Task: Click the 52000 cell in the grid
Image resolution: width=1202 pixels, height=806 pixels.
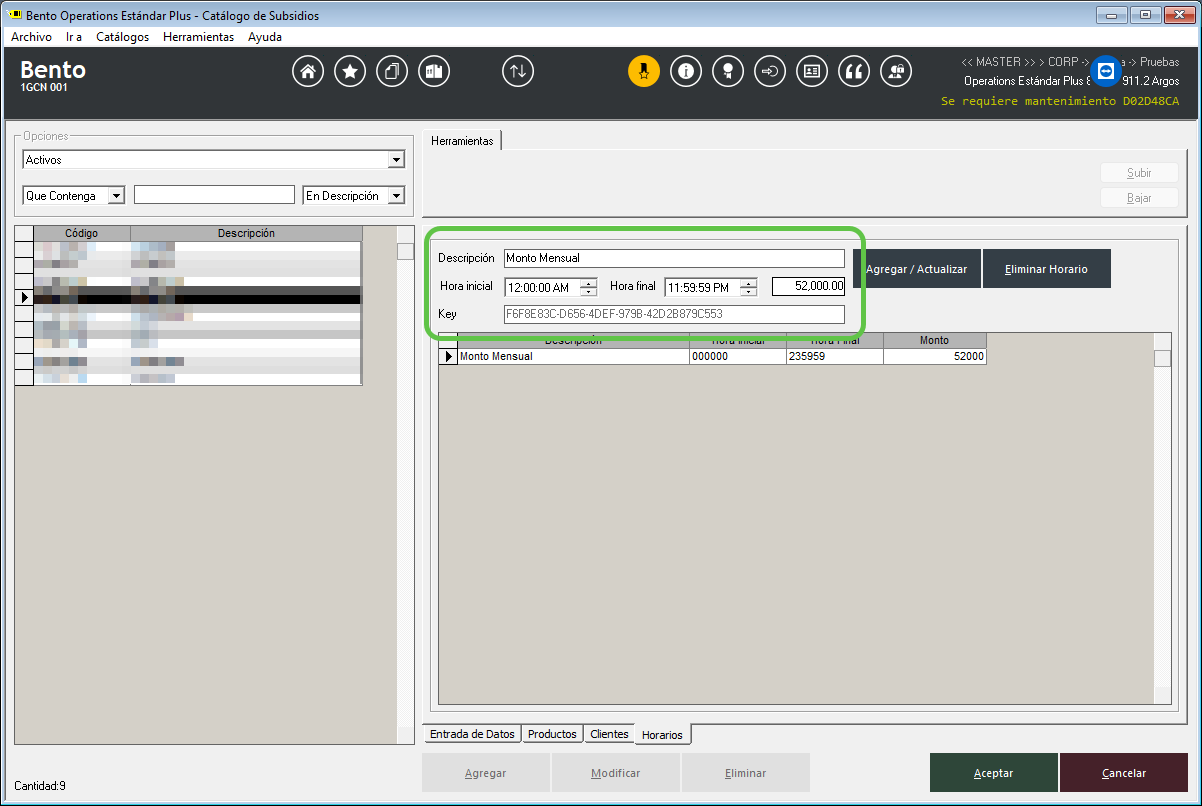Action: coord(935,356)
